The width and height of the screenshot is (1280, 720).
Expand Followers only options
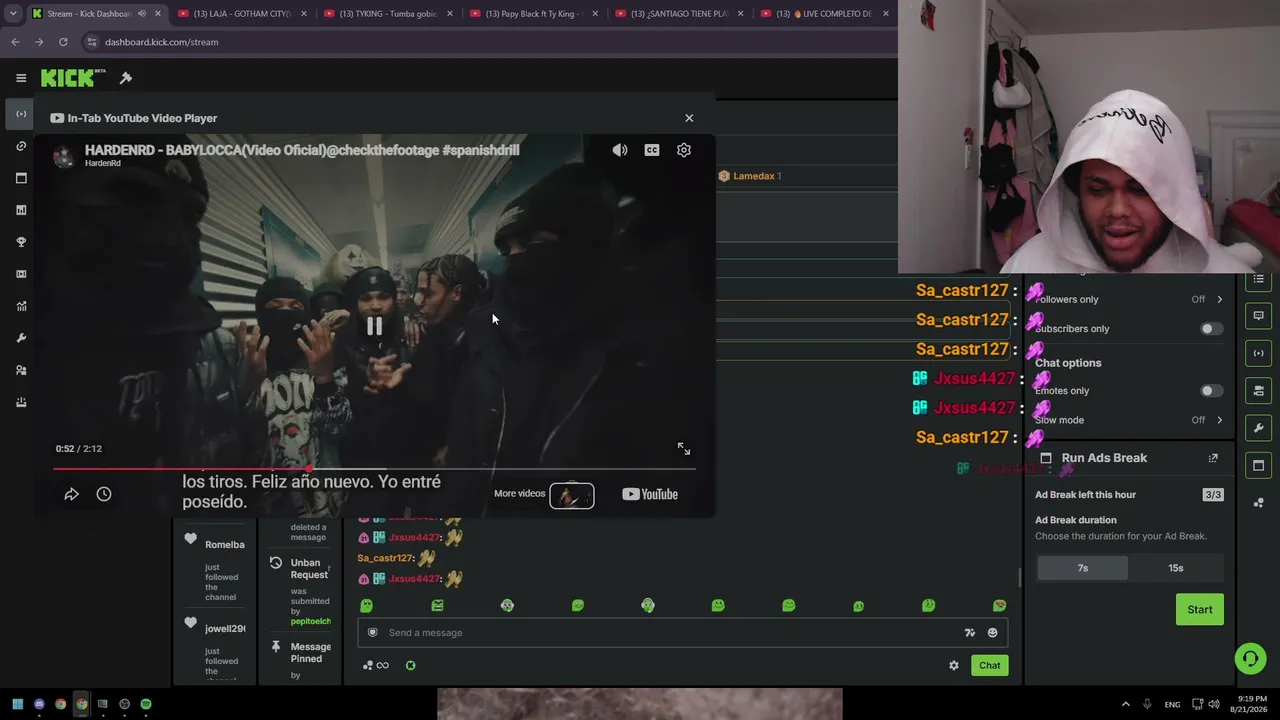pos(1219,299)
